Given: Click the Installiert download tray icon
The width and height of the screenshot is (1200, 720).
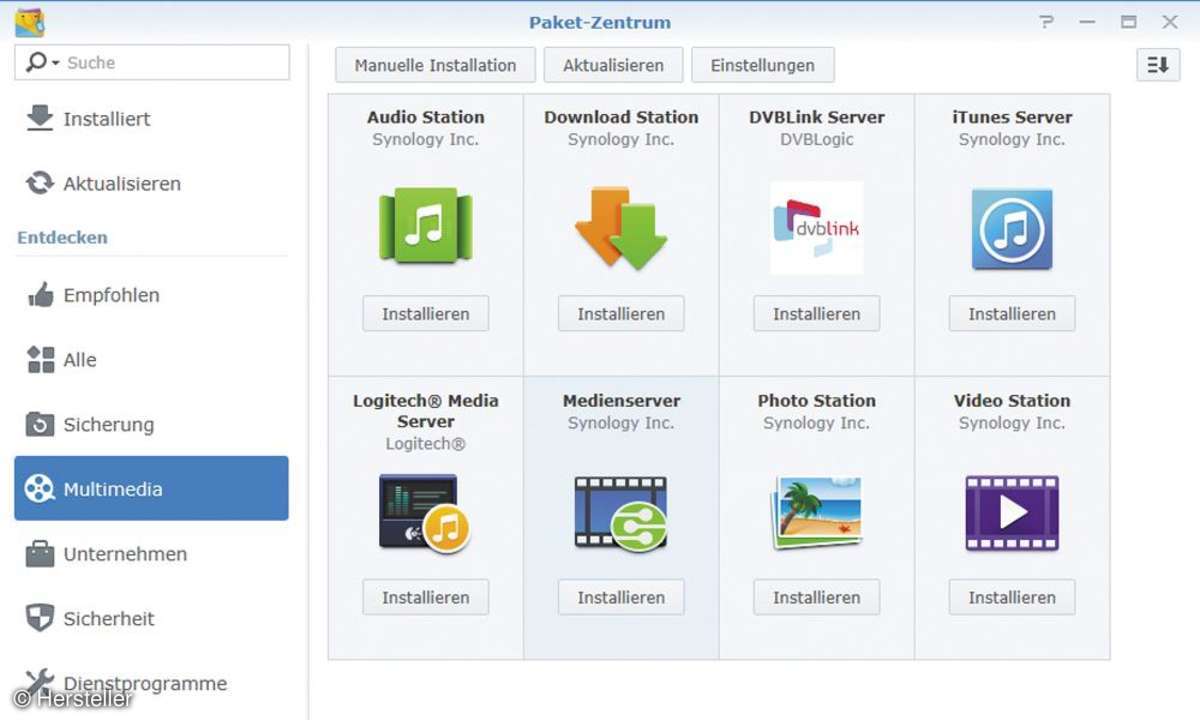Looking at the screenshot, I should pos(40,118).
